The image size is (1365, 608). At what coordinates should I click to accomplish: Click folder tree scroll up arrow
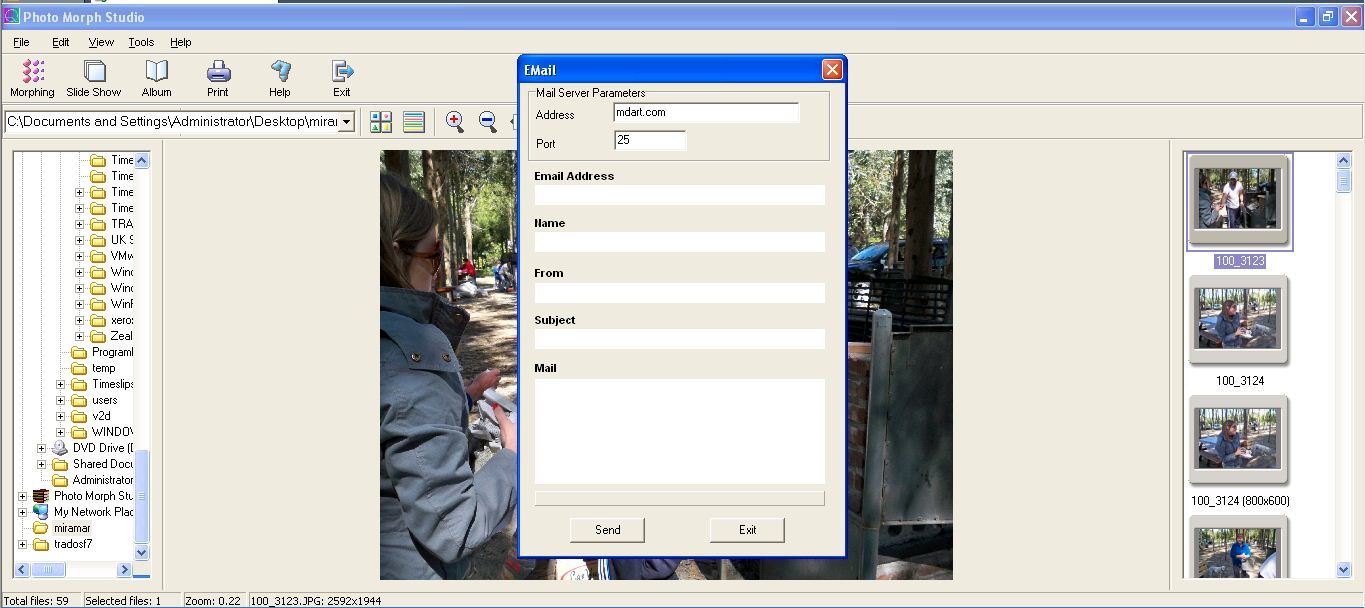[141, 160]
